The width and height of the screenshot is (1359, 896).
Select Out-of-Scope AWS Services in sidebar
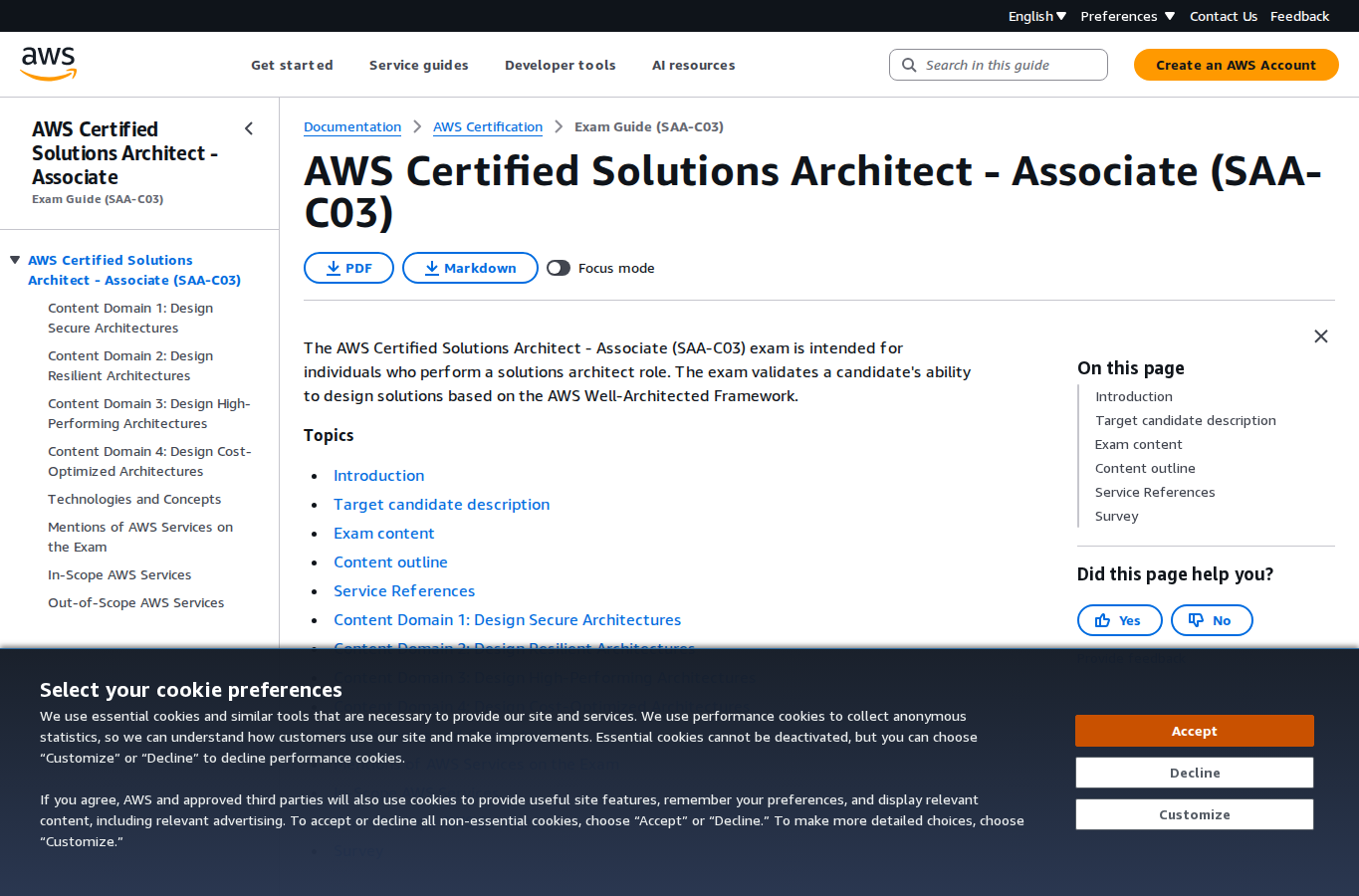(x=136, y=602)
